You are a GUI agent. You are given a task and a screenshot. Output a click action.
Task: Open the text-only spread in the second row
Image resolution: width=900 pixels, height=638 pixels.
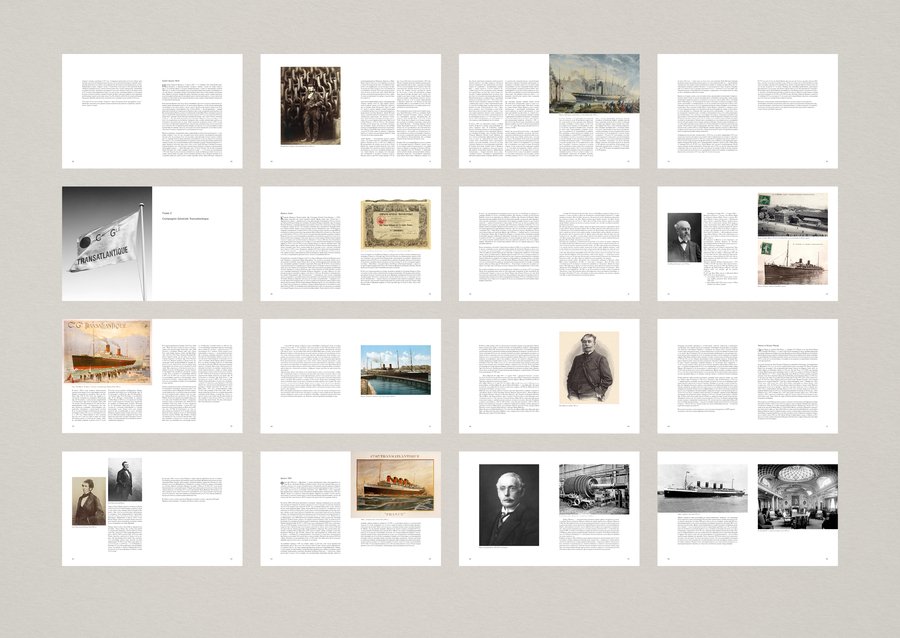(549, 243)
